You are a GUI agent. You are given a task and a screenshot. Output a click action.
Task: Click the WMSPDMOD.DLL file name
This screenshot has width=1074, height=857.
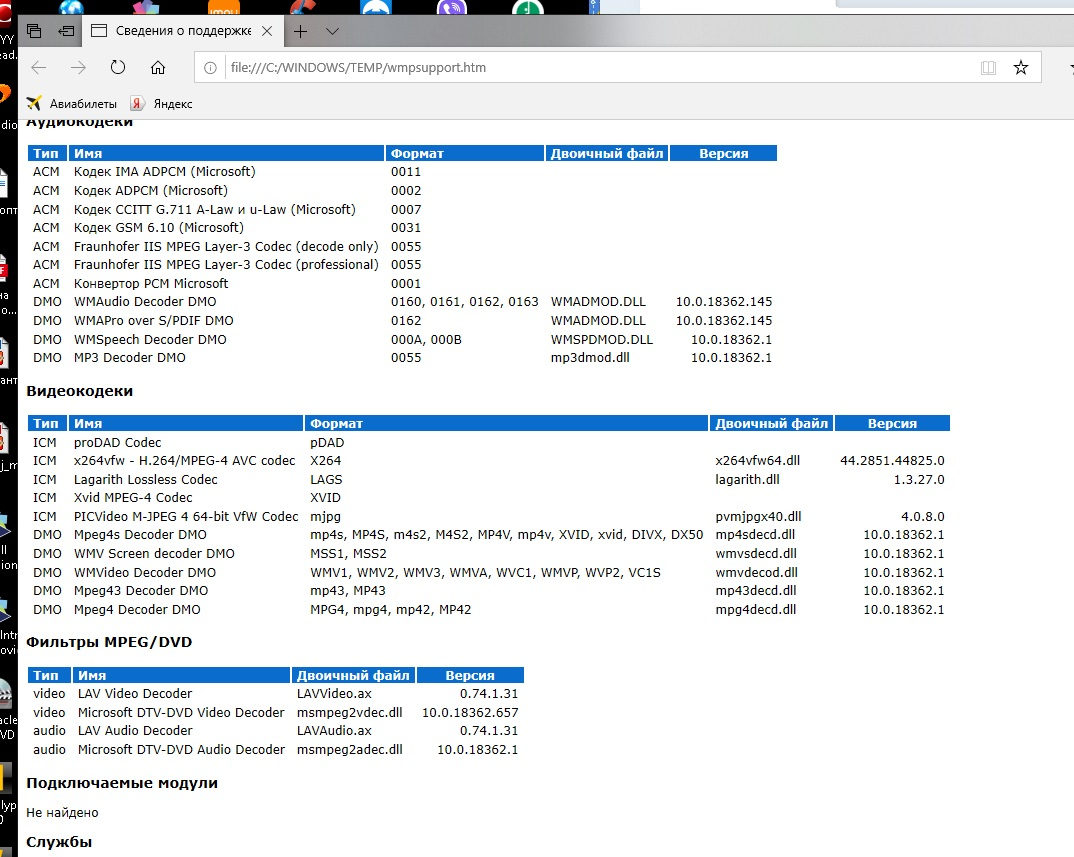click(x=601, y=340)
